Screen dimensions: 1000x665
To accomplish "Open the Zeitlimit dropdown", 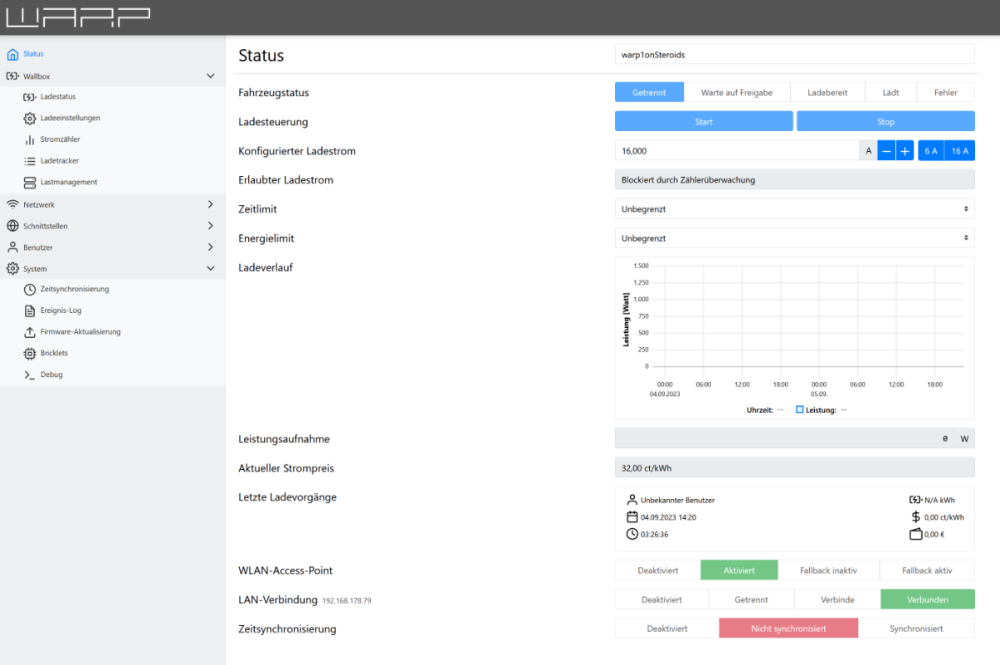I will (x=794, y=209).
